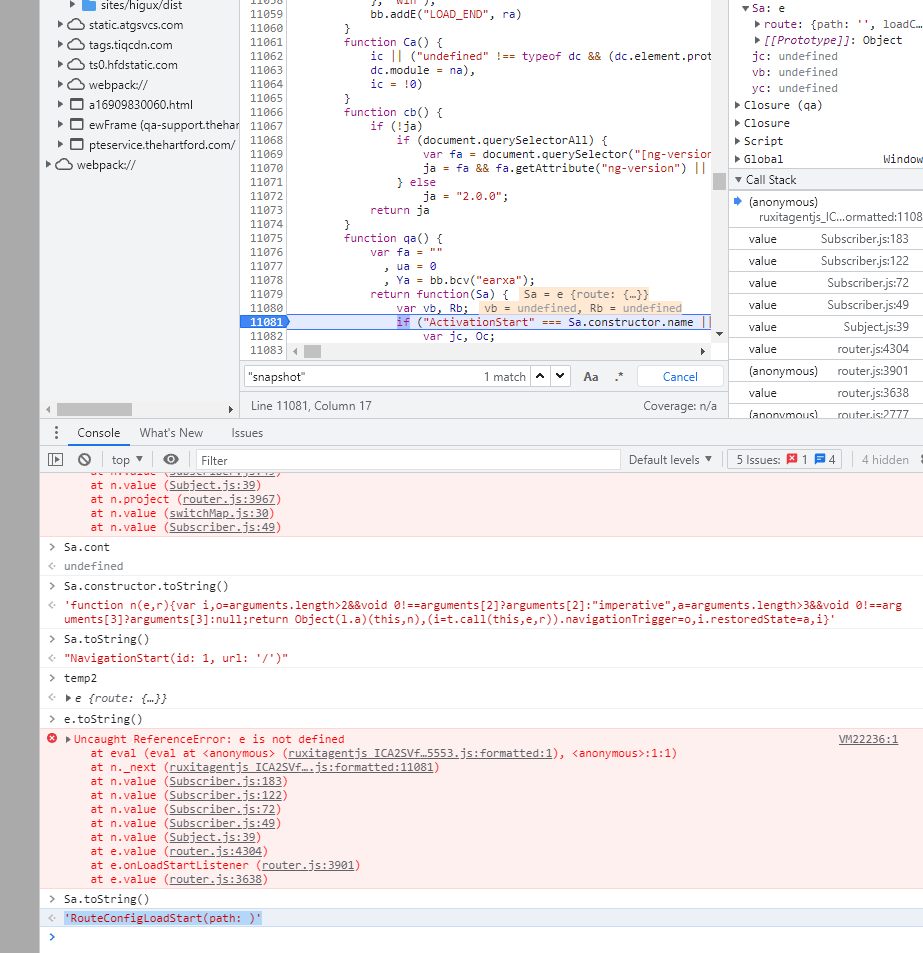
Task: Open the drawer three-dot menu
Action: pyautogui.click(x=56, y=433)
